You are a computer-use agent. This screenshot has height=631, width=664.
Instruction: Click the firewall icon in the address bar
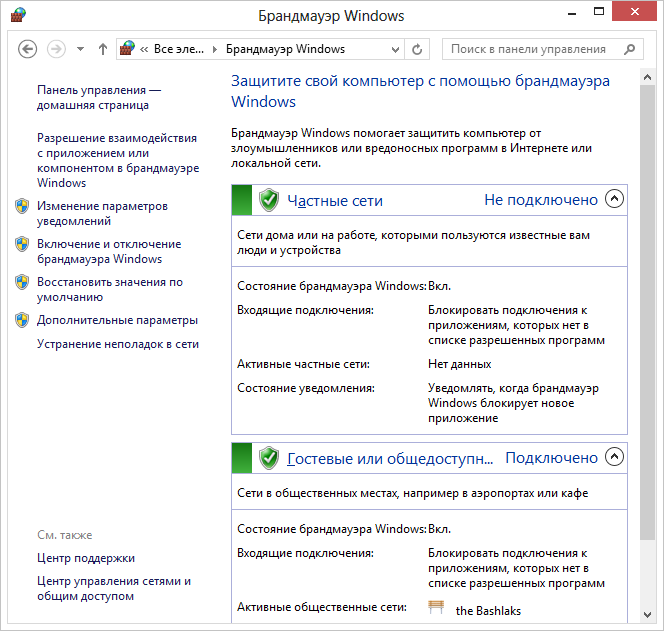point(127,48)
